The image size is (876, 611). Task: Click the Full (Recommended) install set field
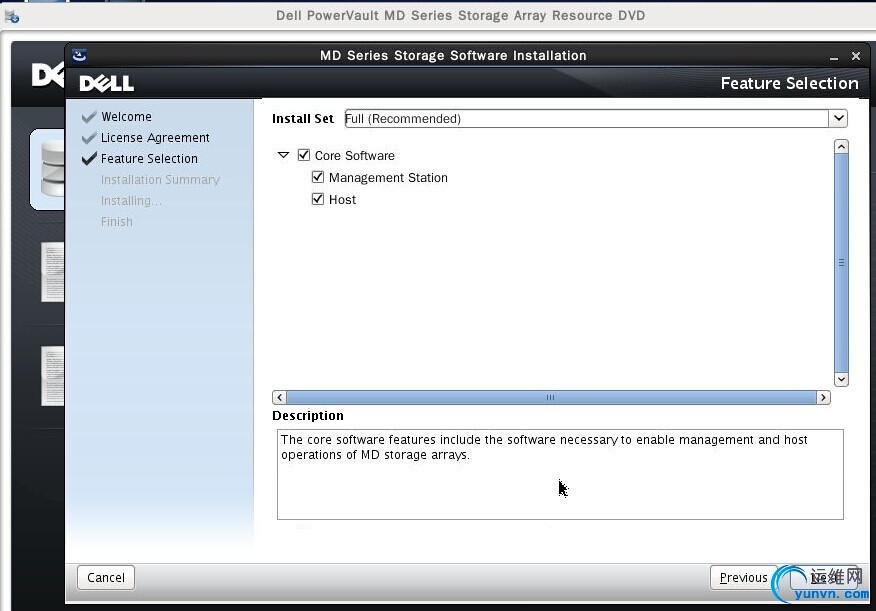pyautogui.click(x=586, y=118)
